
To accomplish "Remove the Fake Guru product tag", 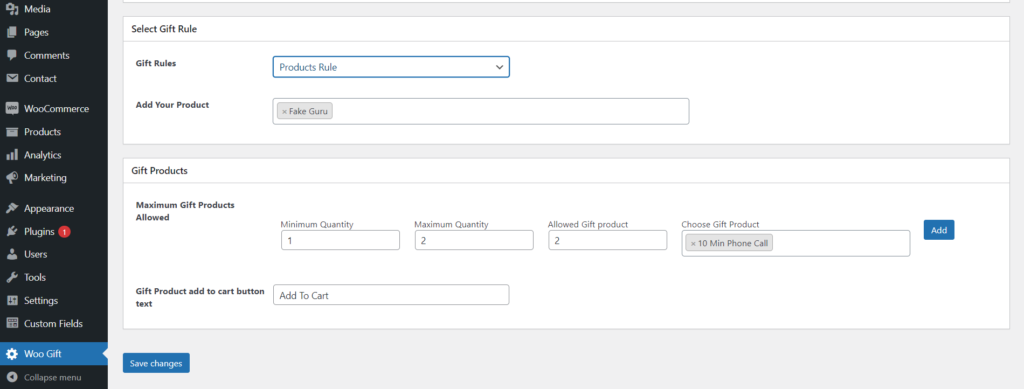I will (x=284, y=112).
